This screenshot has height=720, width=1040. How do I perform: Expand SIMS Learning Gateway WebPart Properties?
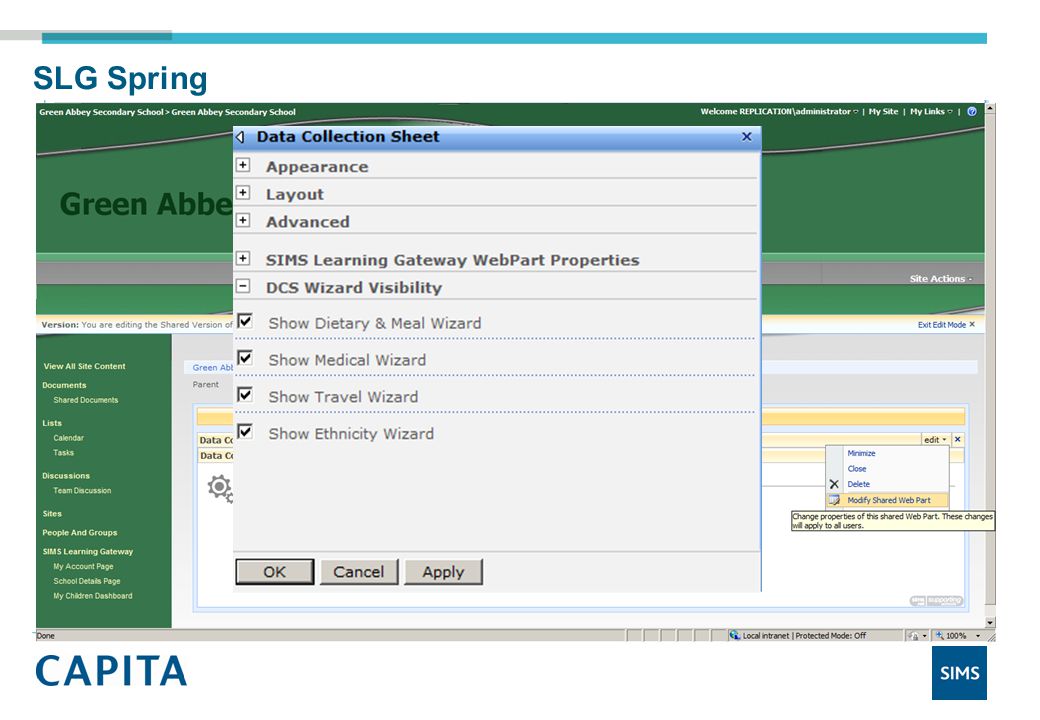pos(243,259)
